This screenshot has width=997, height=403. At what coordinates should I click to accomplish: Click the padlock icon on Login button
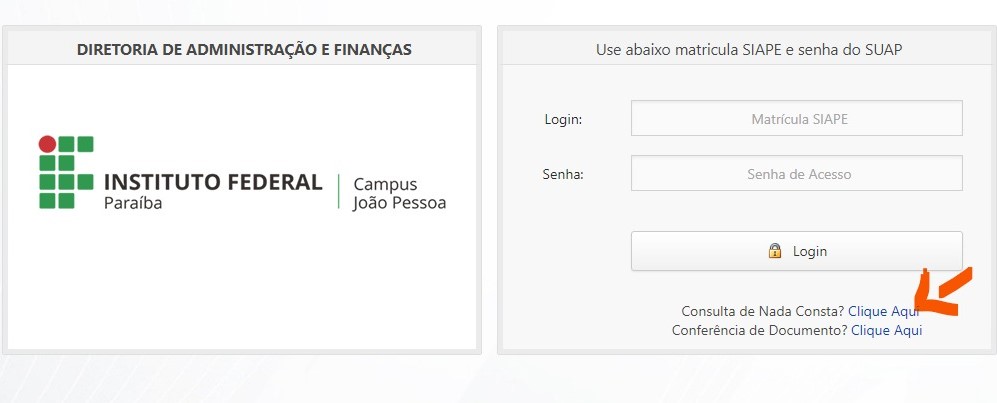click(775, 251)
